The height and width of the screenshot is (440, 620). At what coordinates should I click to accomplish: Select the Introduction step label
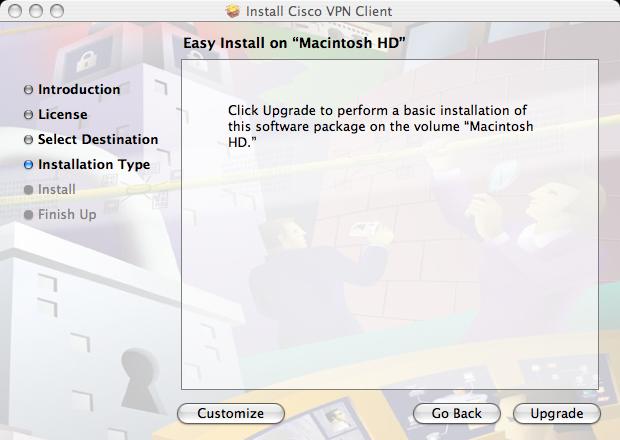click(79, 89)
